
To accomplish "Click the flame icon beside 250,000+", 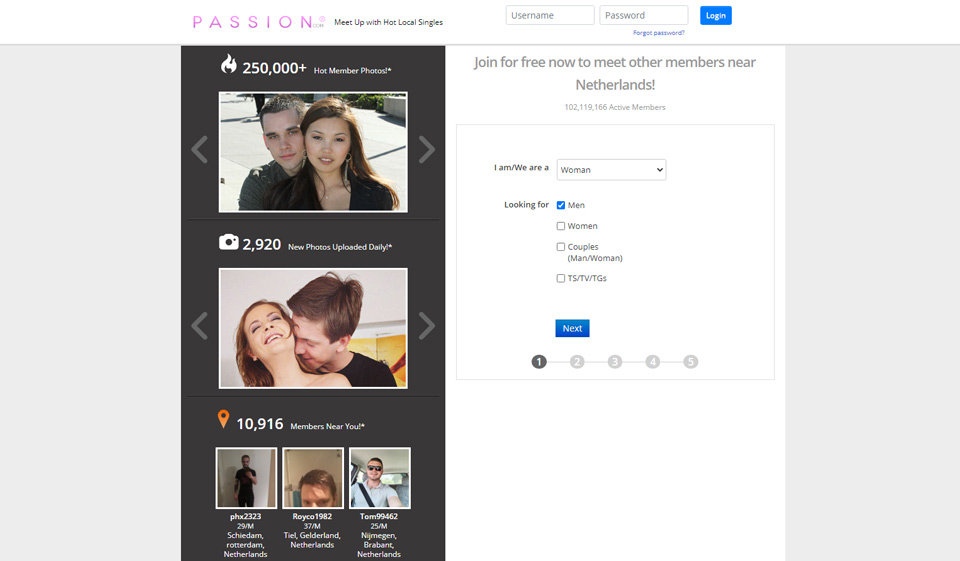I will pos(229,65).
